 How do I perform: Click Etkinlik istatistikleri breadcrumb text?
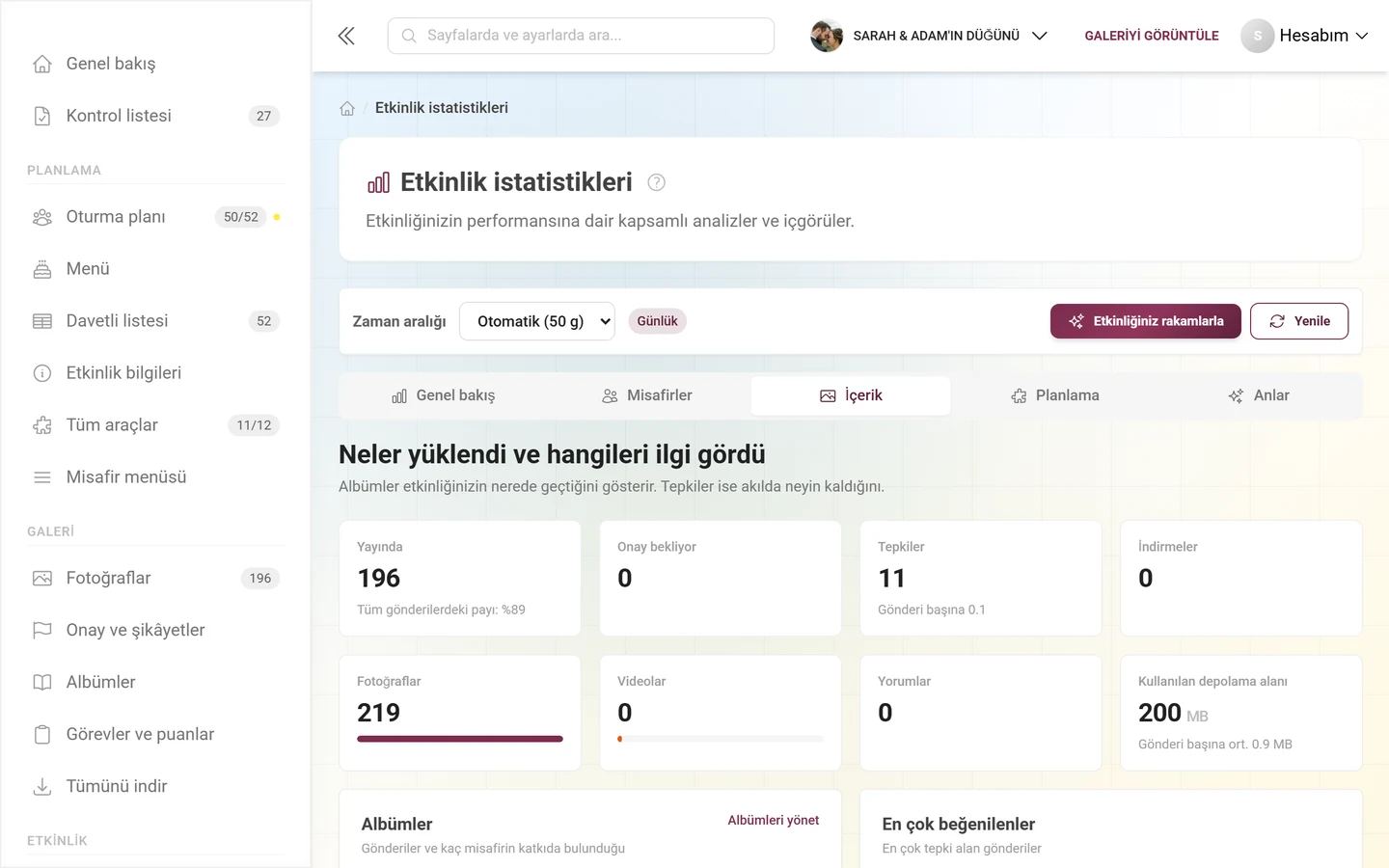[x=442, y=108]
